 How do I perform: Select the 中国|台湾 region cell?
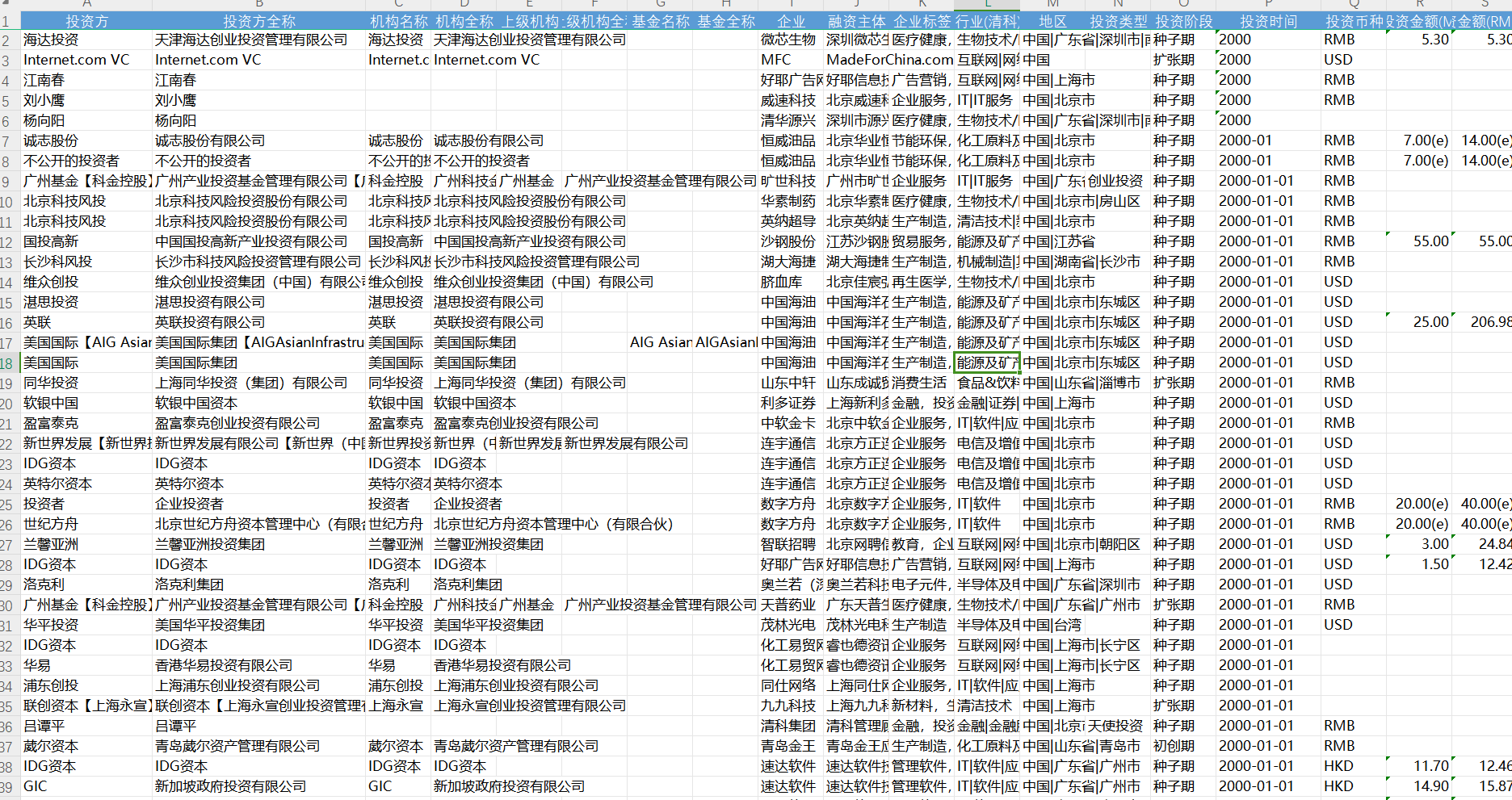click(x=1052, y=625)
